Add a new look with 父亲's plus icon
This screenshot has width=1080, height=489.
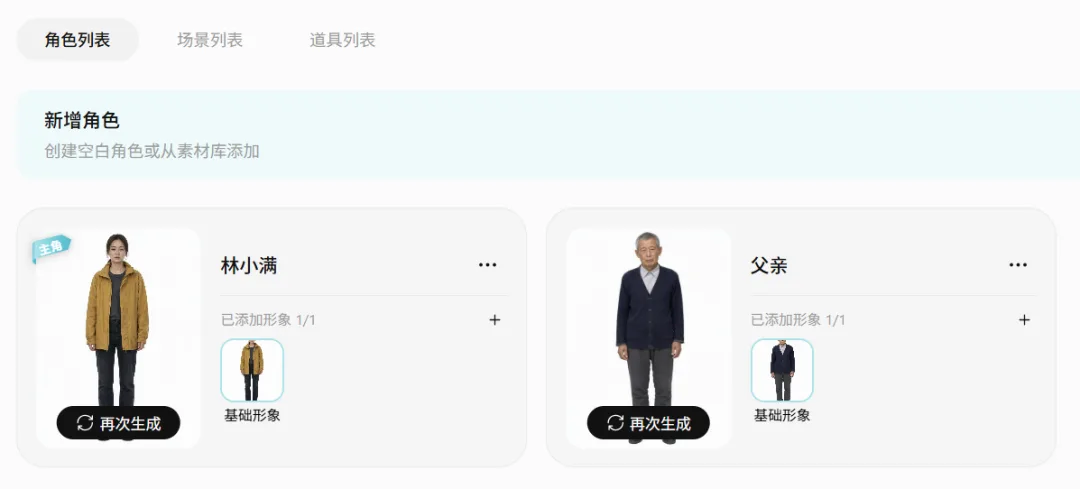click(x=1024, y=320)
